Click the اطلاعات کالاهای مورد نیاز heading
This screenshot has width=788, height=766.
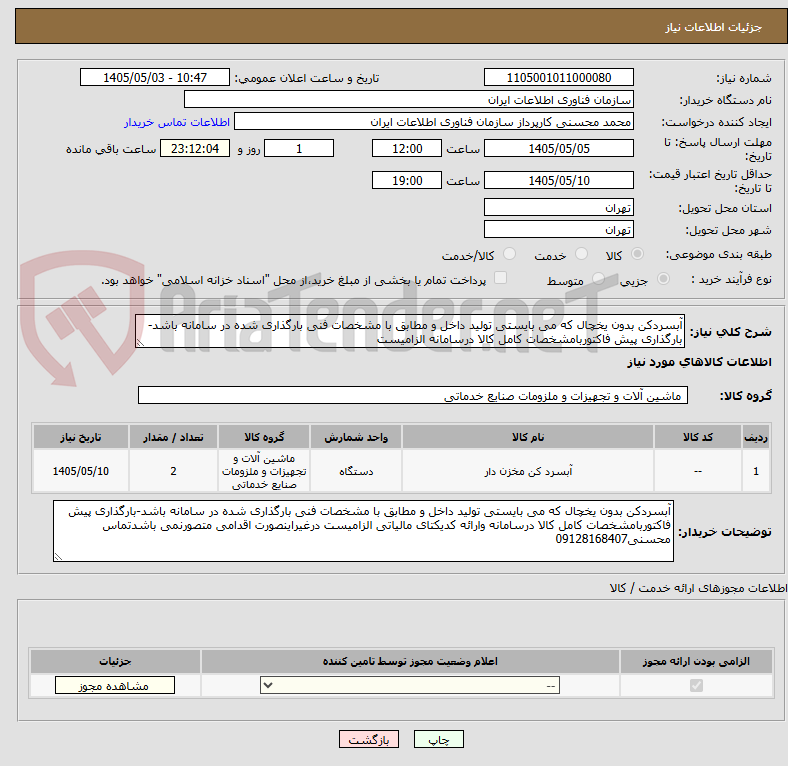(699, 362)
